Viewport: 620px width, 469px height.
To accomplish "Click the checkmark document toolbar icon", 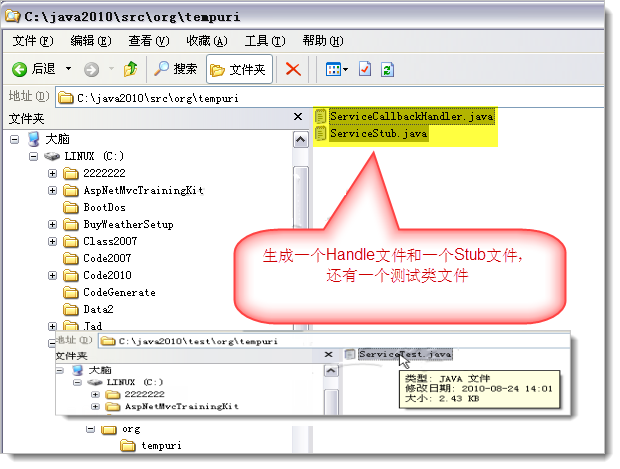I will 365,69.
